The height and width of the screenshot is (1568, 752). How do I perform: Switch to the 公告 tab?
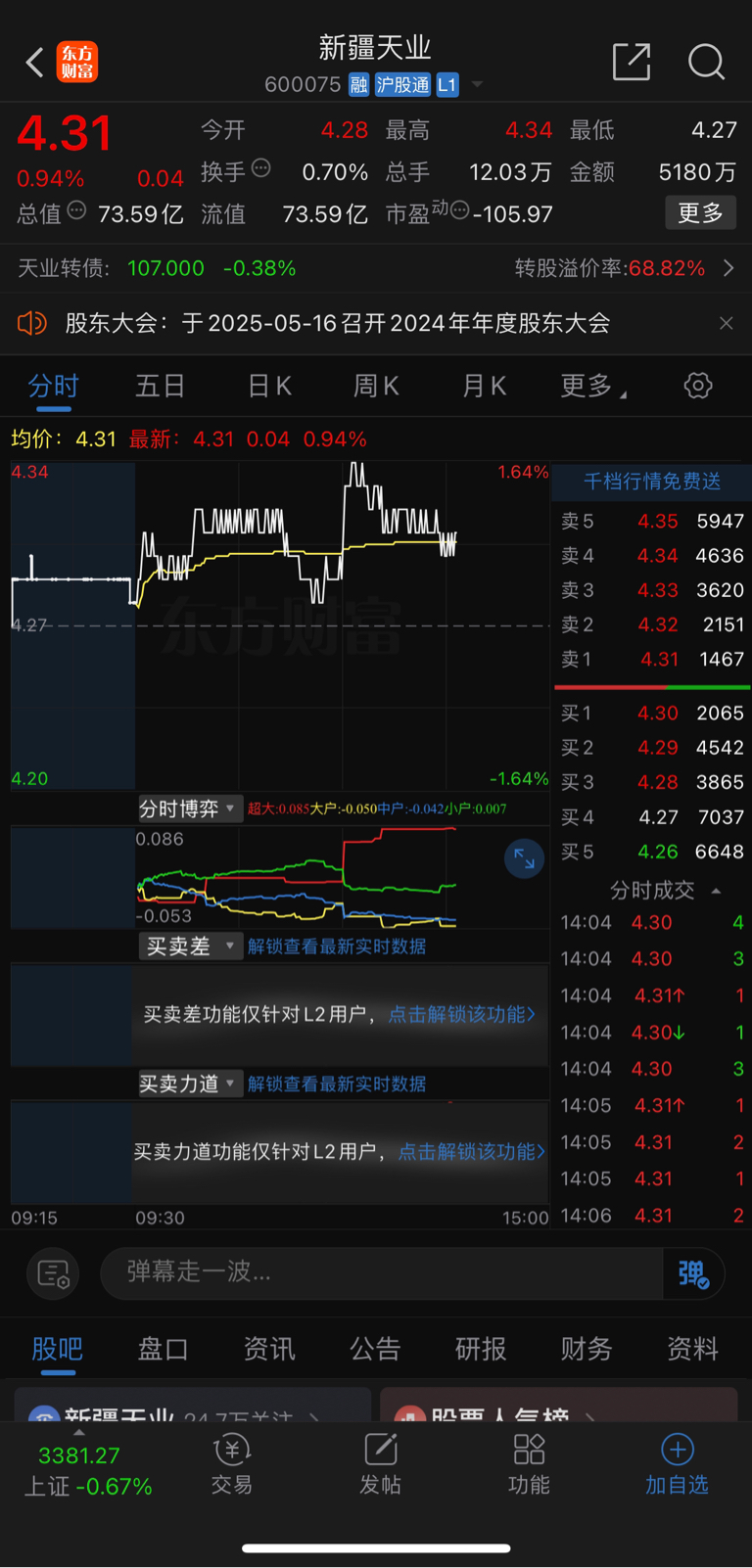point(375,1349)
